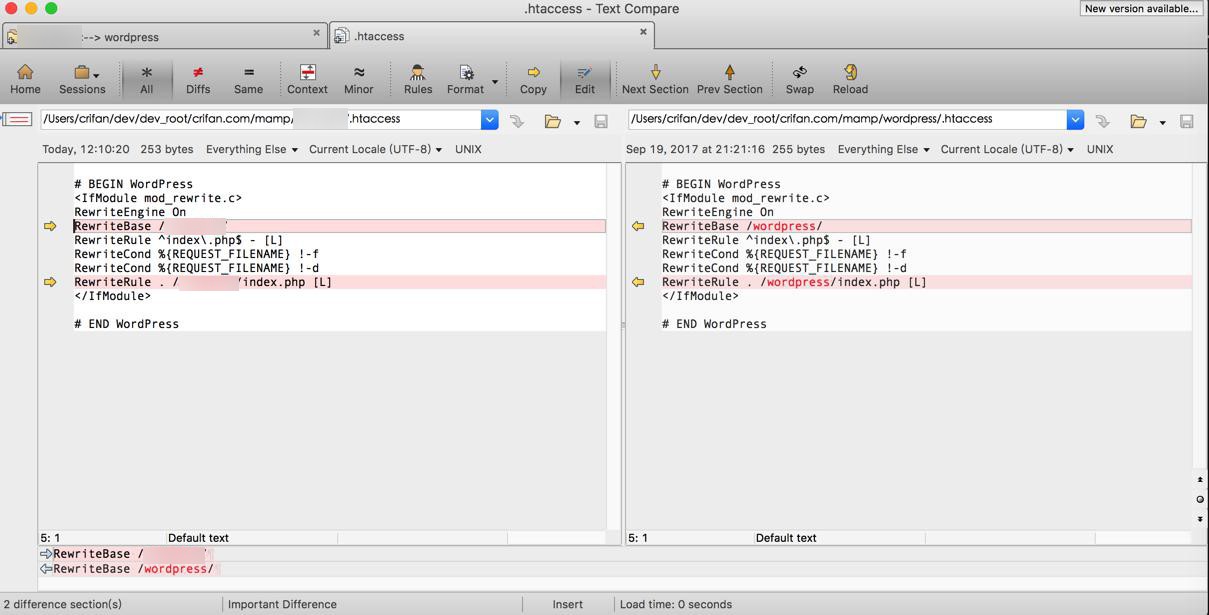Expand right browse folder dropdown arrow
The image size is (1209, 615).
click(1162, 122)
